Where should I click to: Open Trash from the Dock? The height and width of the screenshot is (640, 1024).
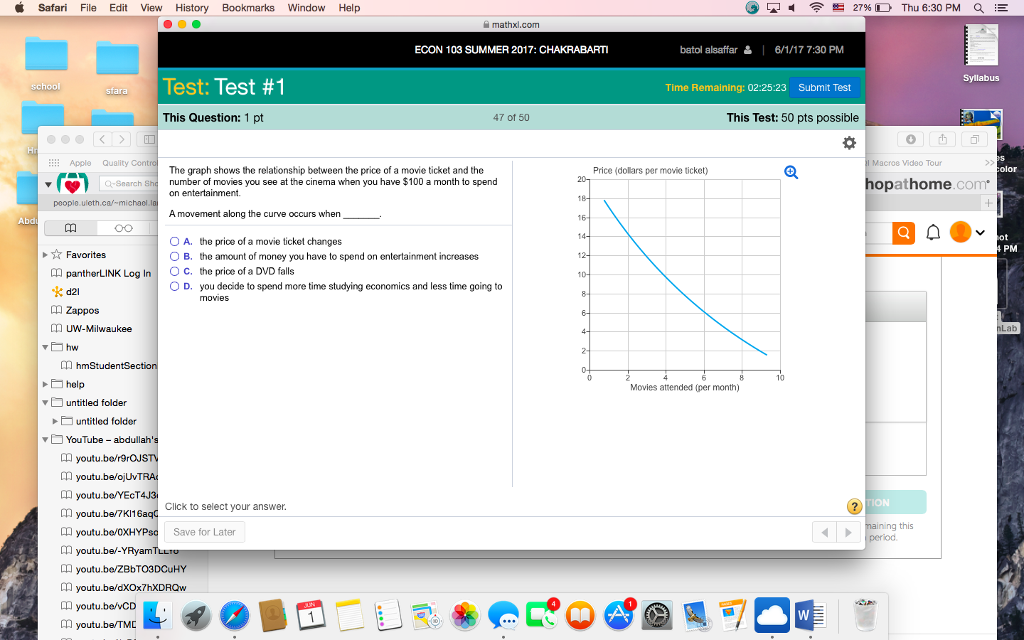(865, 615)
